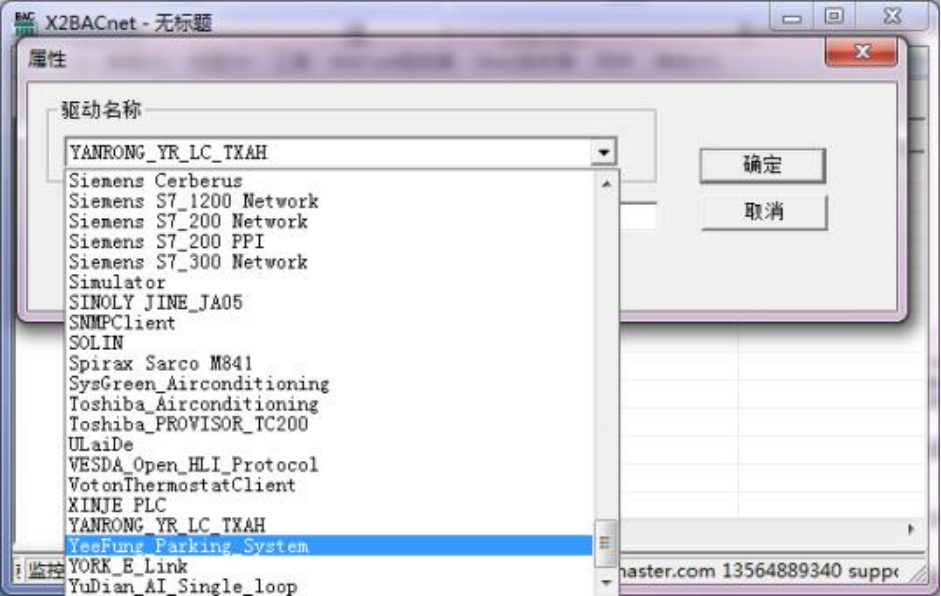
Task: Select YANRONG_YR_LC_TXAH in the dropdown list
Action: point(329,526)
